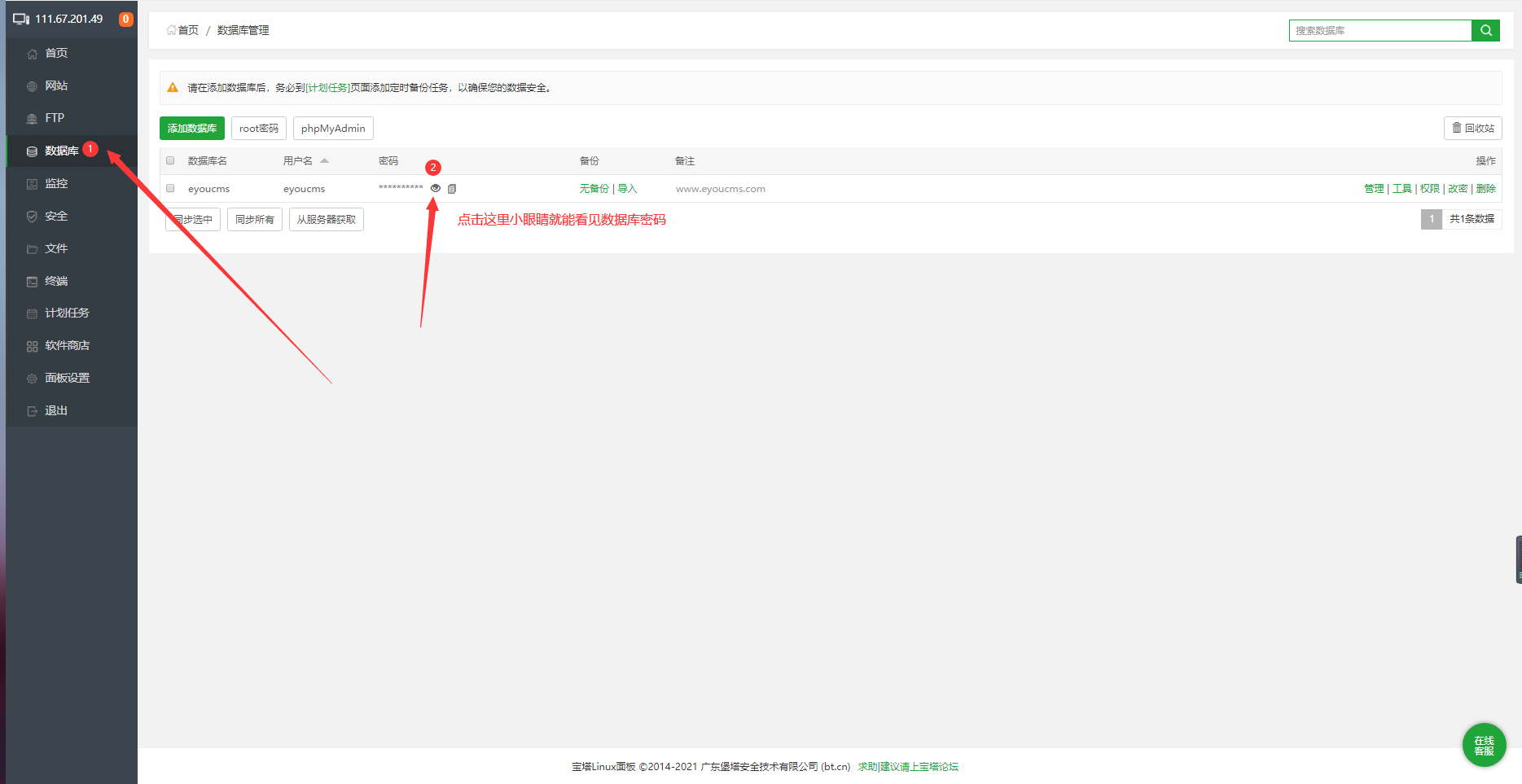The image size is (1522, 784).
Task: Click the 导入 import link
Action: (x=627, y=188)
